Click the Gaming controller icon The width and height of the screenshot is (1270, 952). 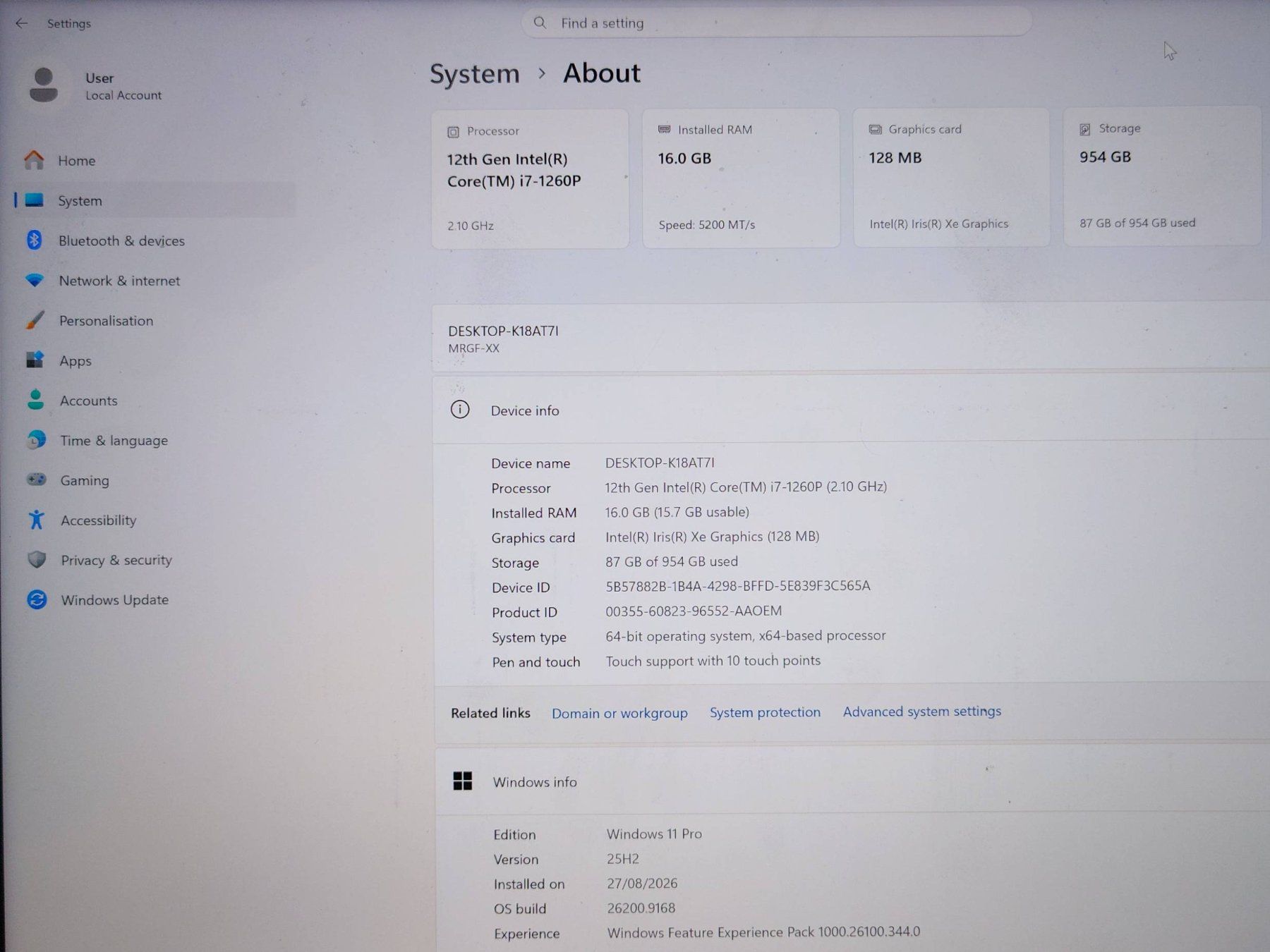(37, 480)
